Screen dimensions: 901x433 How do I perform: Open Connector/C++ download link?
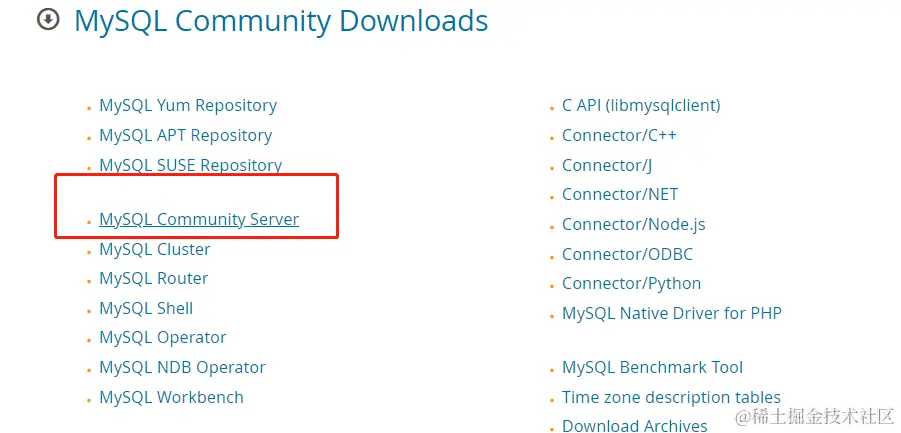point(619,136)
